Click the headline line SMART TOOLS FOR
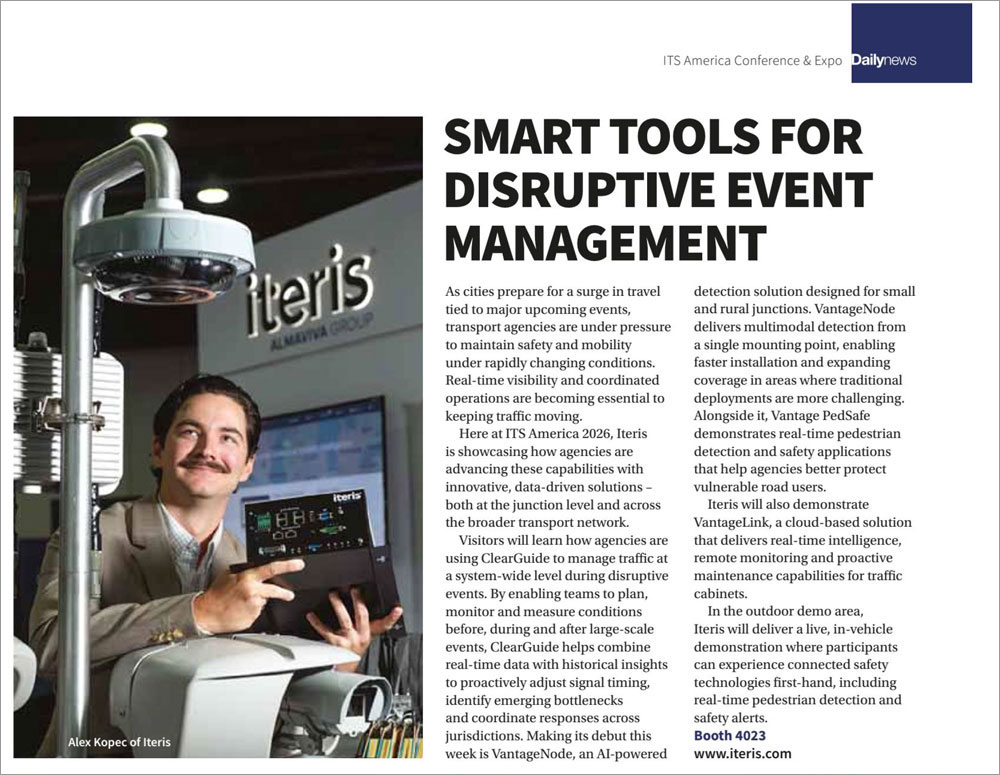1000x775 pixels. tap(653, 137)
